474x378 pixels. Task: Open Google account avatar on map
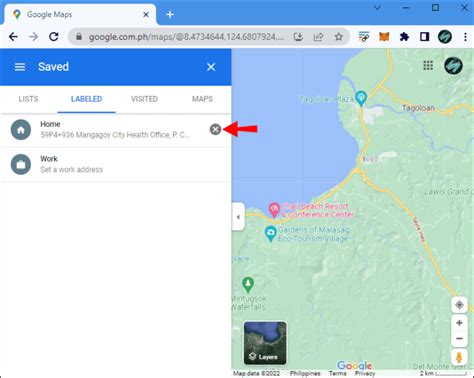[x=453, y=65]
